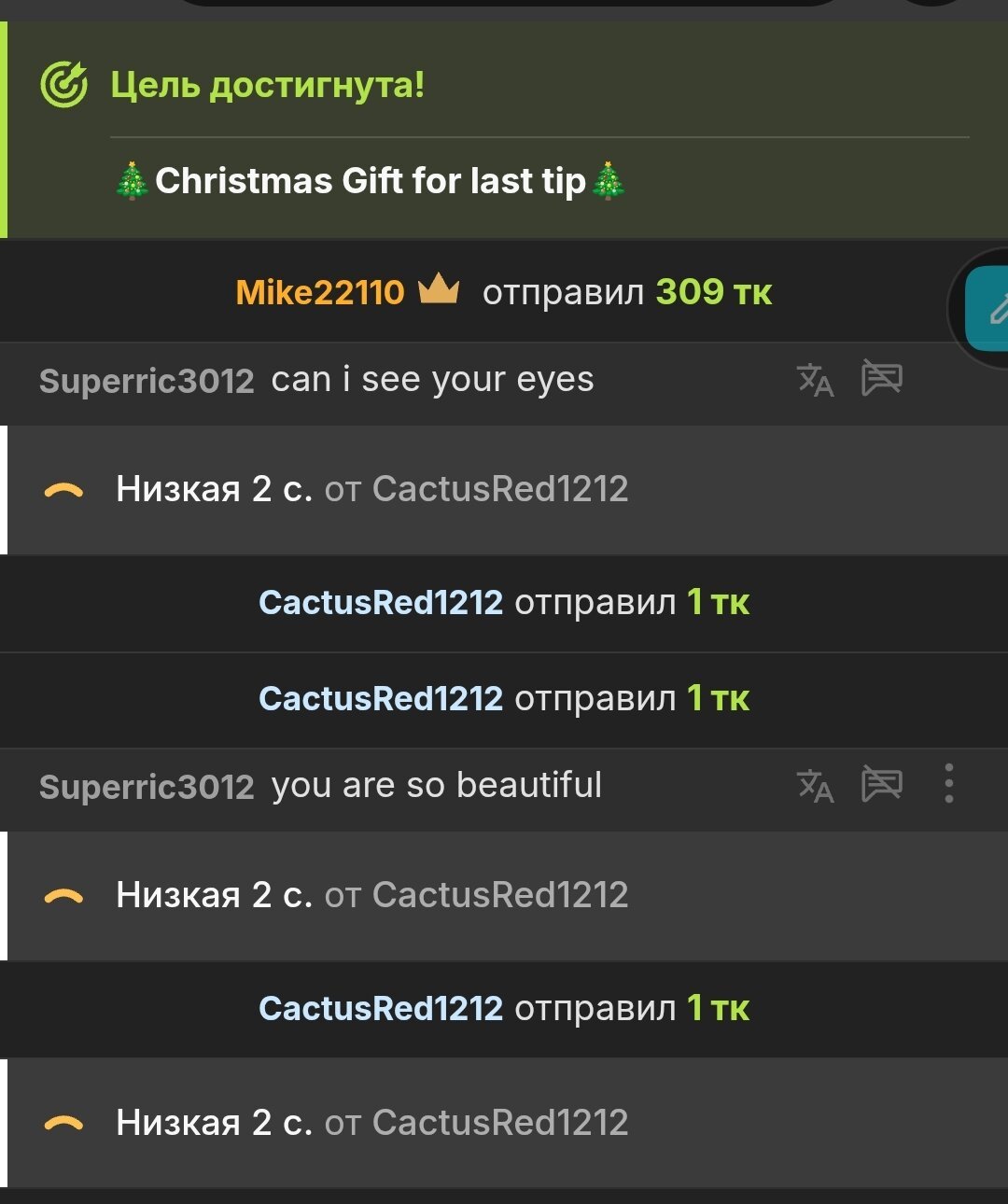Screen dimensions: 1008x1204
Task: Click CactusRed1212 in tip above "you are so beautiful"
Action: [381, 698]
